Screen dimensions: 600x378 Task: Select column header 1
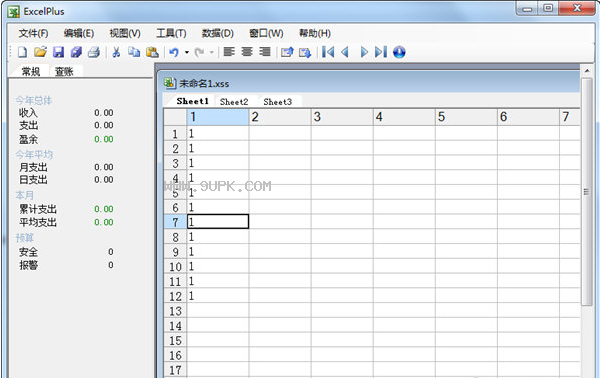[218, 117]
